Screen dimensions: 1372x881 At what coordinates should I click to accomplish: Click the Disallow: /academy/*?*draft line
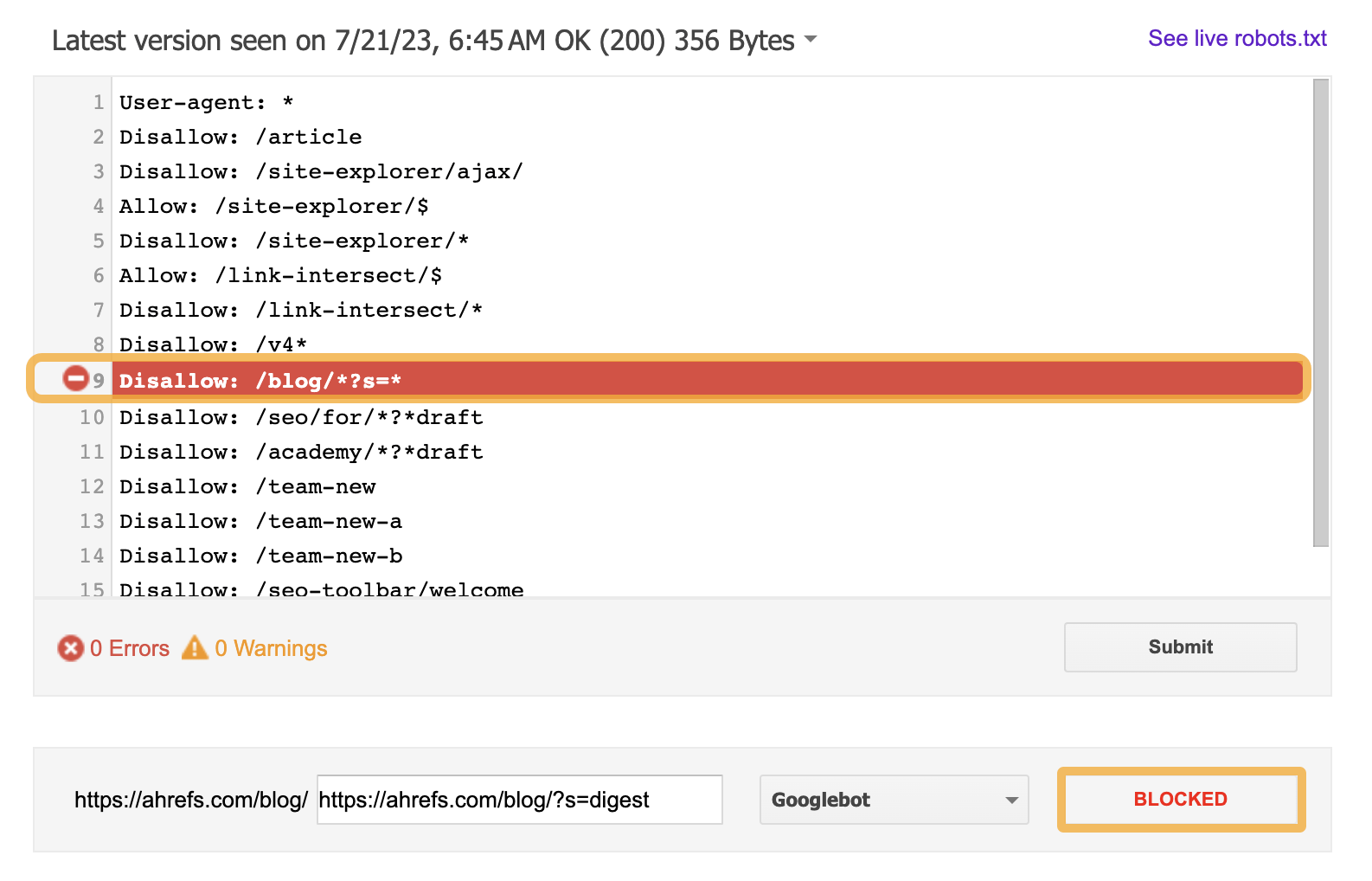pyautogui.click(x=301, y=452)
